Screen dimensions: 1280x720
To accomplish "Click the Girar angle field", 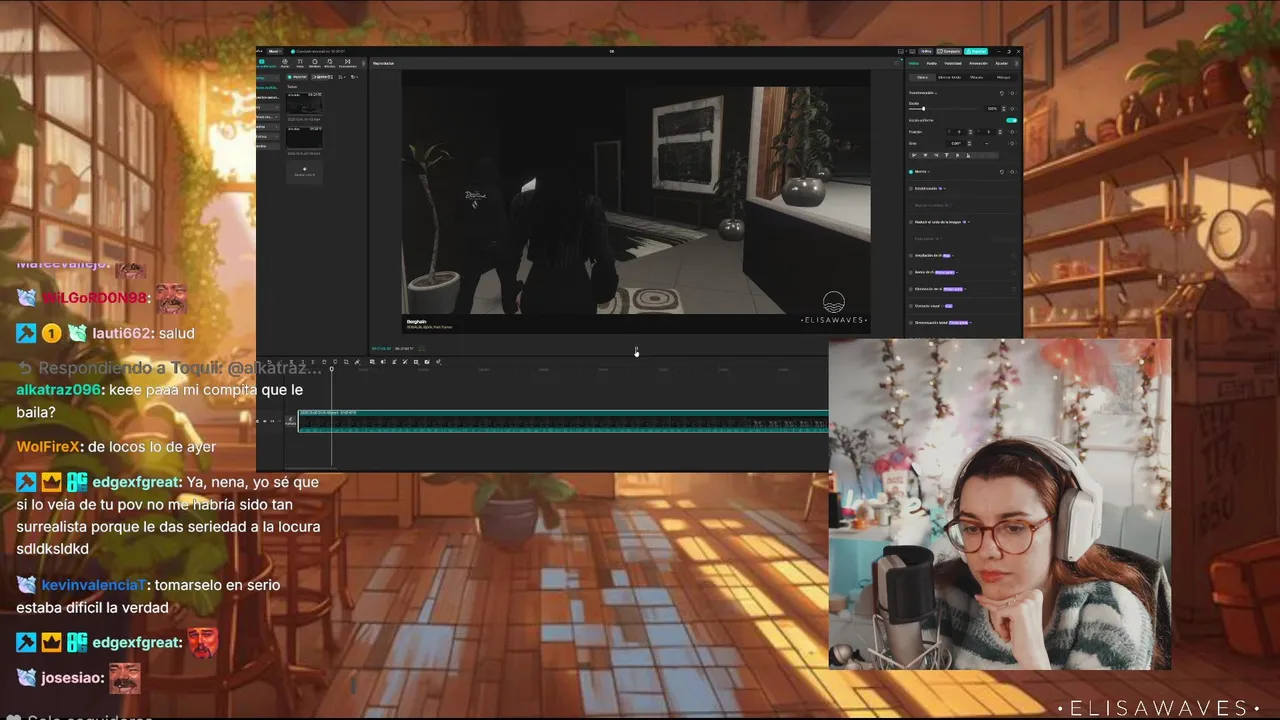I will pos(956,143).
